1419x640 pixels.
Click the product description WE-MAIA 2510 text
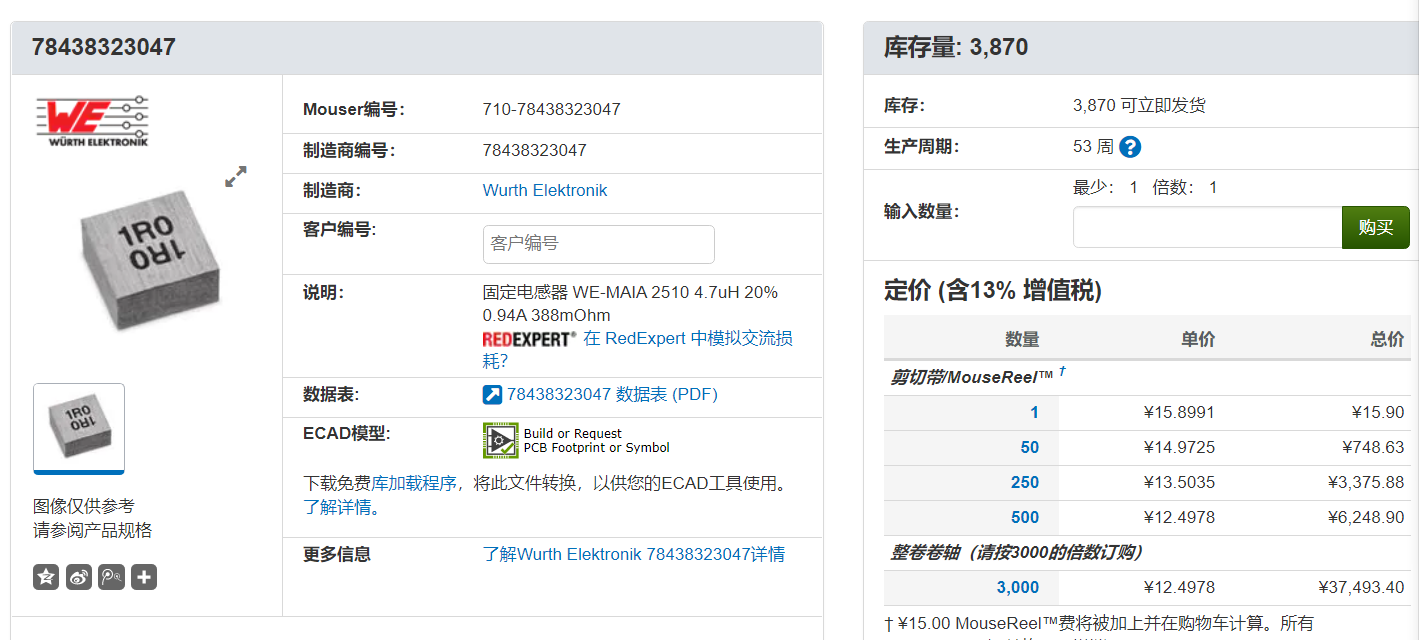630,304
